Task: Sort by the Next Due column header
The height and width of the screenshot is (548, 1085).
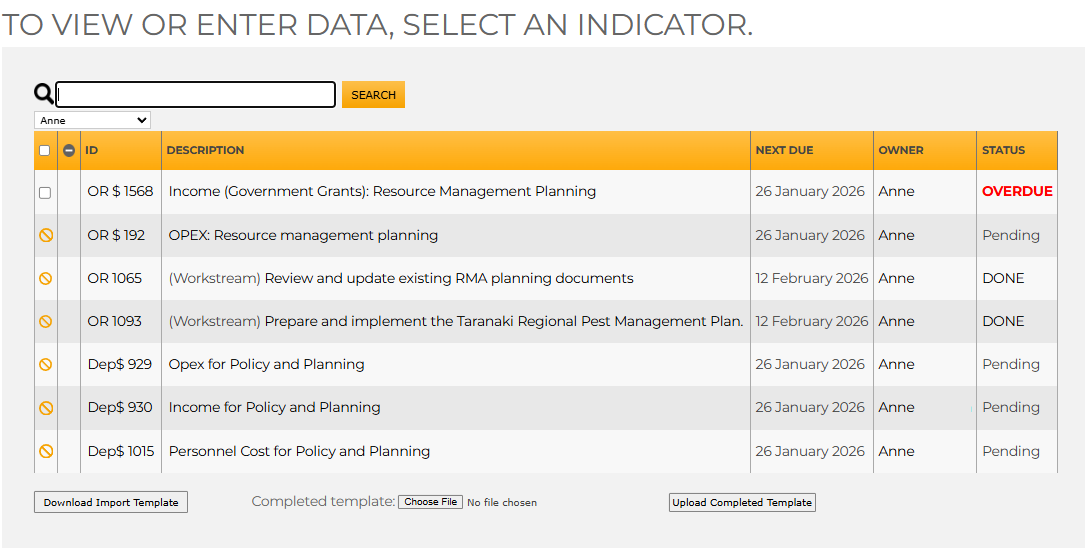Action: point(784,150)
